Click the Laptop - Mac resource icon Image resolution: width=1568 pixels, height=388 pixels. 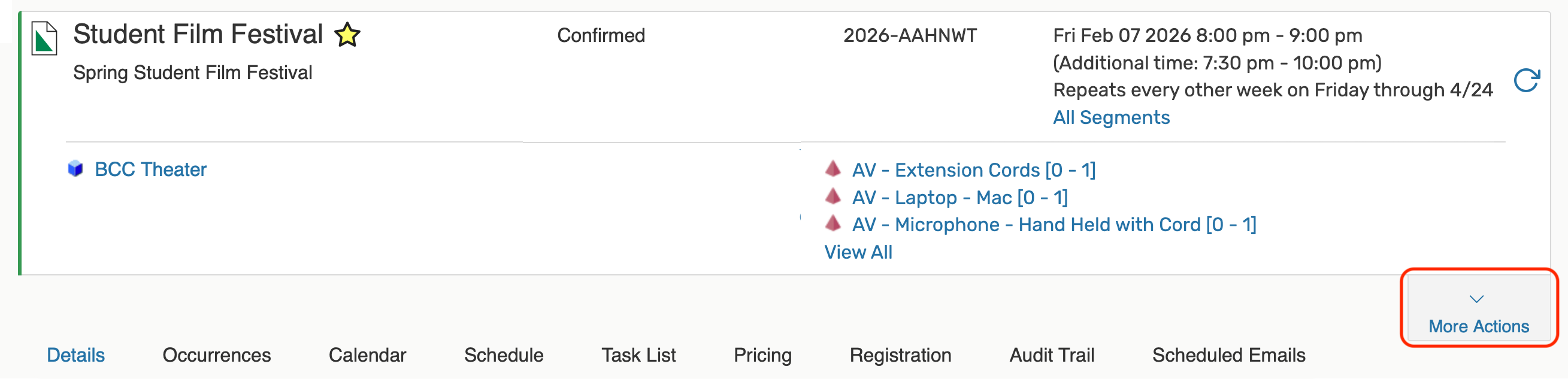coord(833,196)
